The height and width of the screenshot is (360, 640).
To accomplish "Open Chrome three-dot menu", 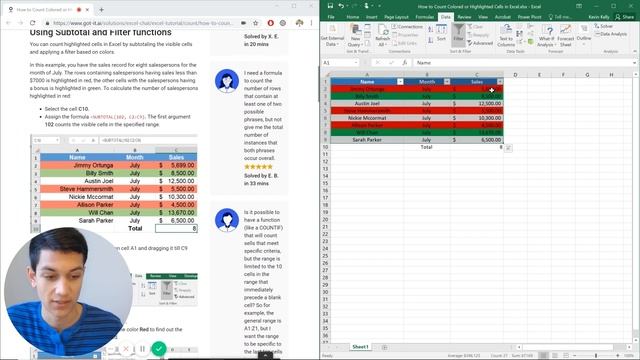I will tap(311, 23).
